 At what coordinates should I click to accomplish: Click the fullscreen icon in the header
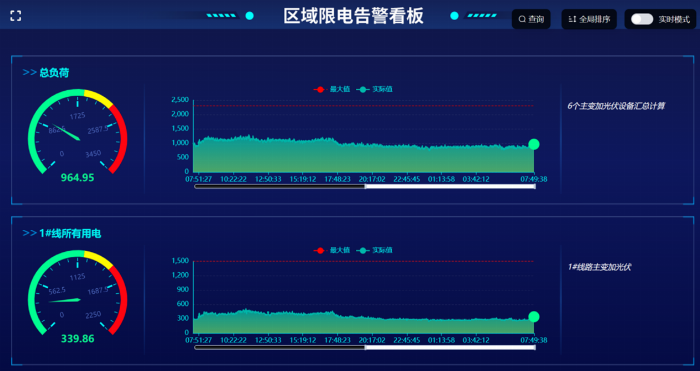coord(16,16)
